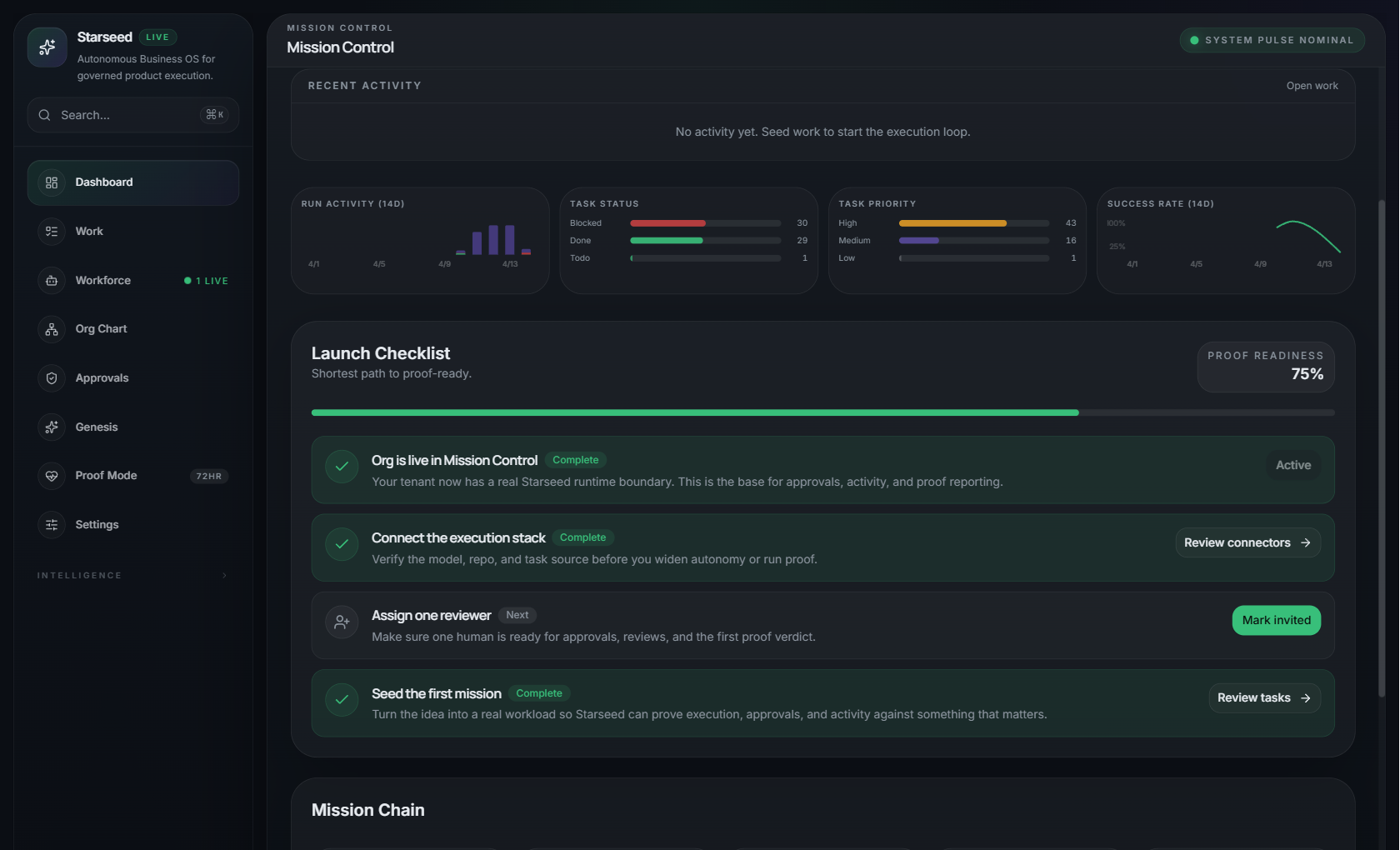1400x850 pixels.
Task: Click the 1 LIVE indicator text
Action: click(x=212, y=282)
